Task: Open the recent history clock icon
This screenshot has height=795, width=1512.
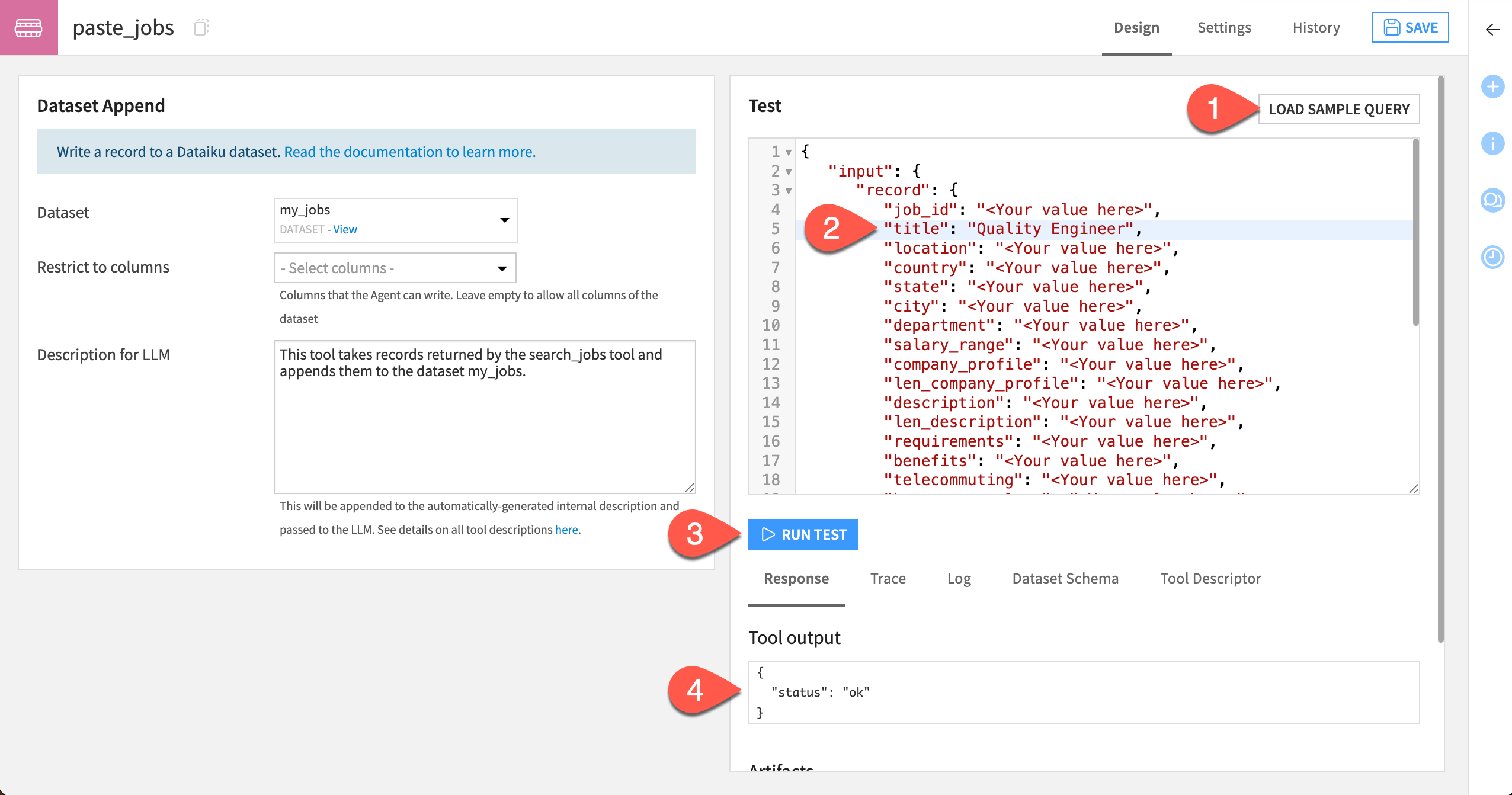Action: click(x=1492, y=257)
